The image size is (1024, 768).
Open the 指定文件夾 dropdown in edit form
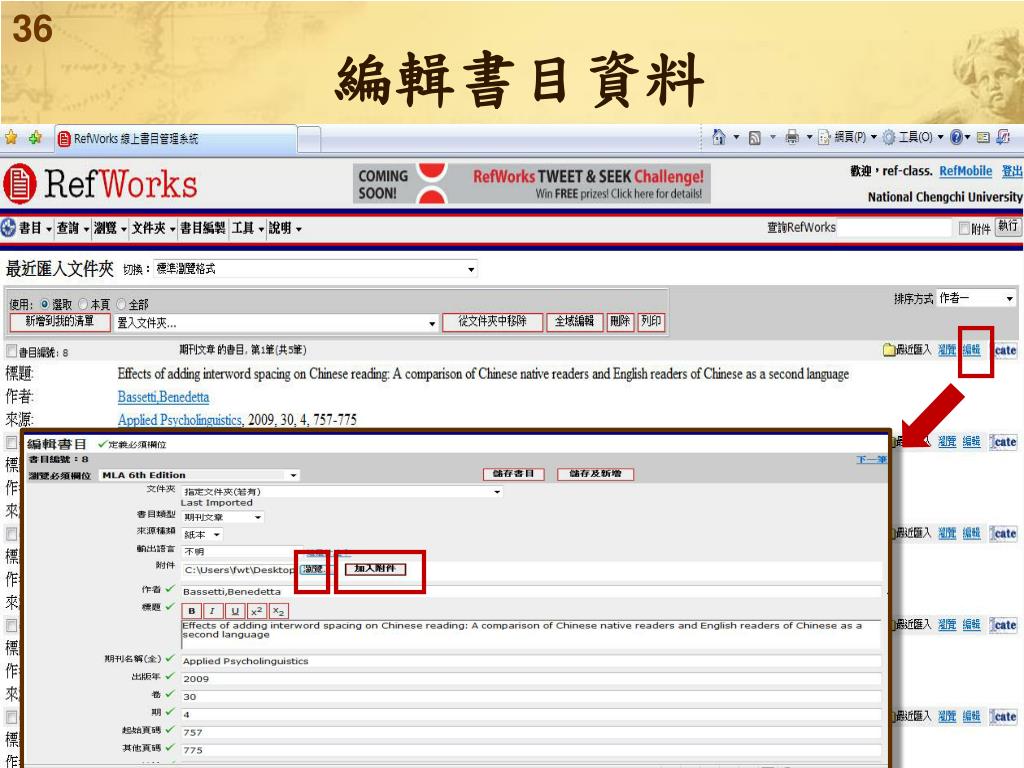[342, 491]
